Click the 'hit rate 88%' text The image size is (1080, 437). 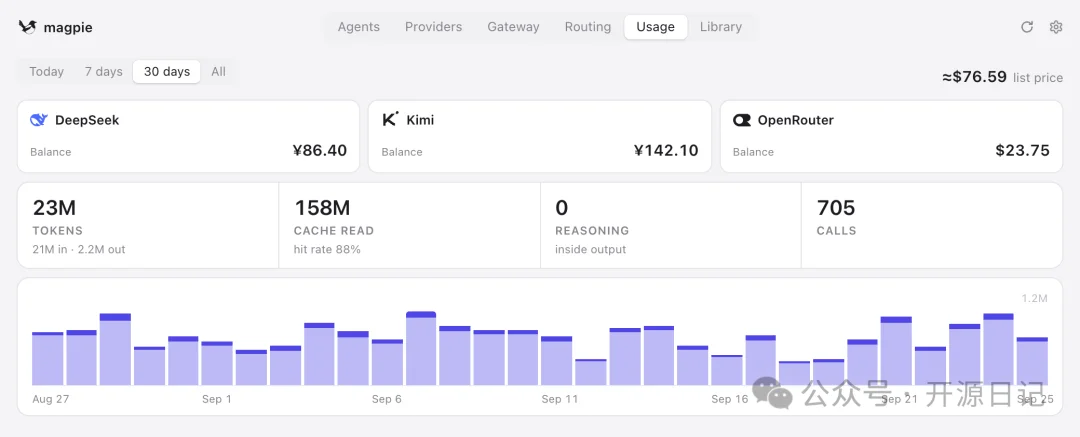pos(327,250)
